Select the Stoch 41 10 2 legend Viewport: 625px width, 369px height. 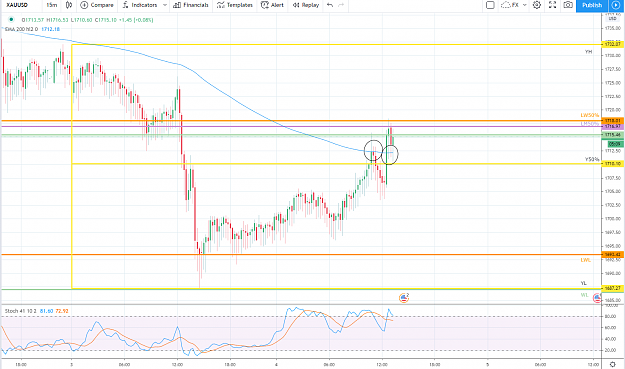pos(20,311)
